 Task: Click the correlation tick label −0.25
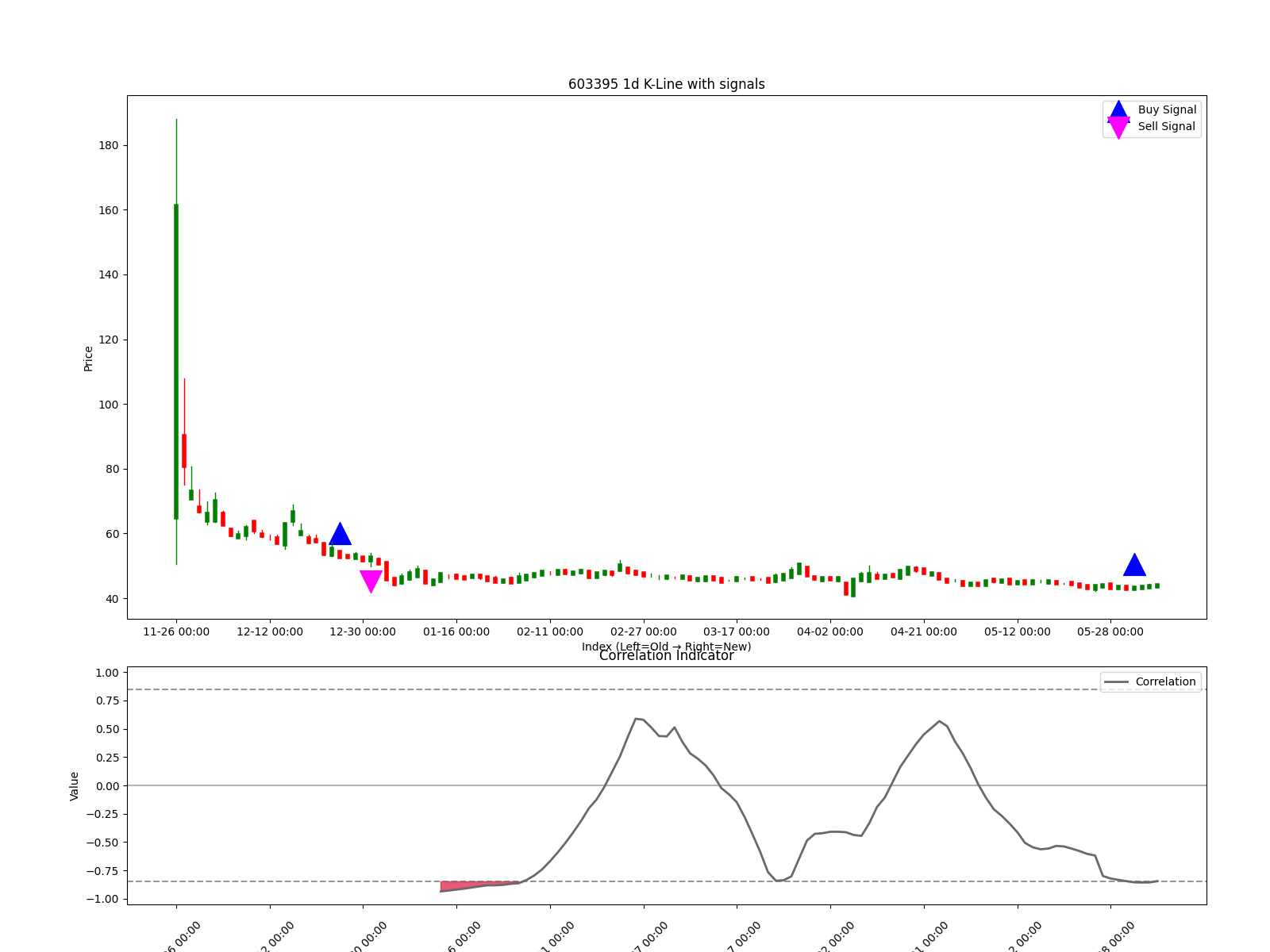[x=102, y=814]
